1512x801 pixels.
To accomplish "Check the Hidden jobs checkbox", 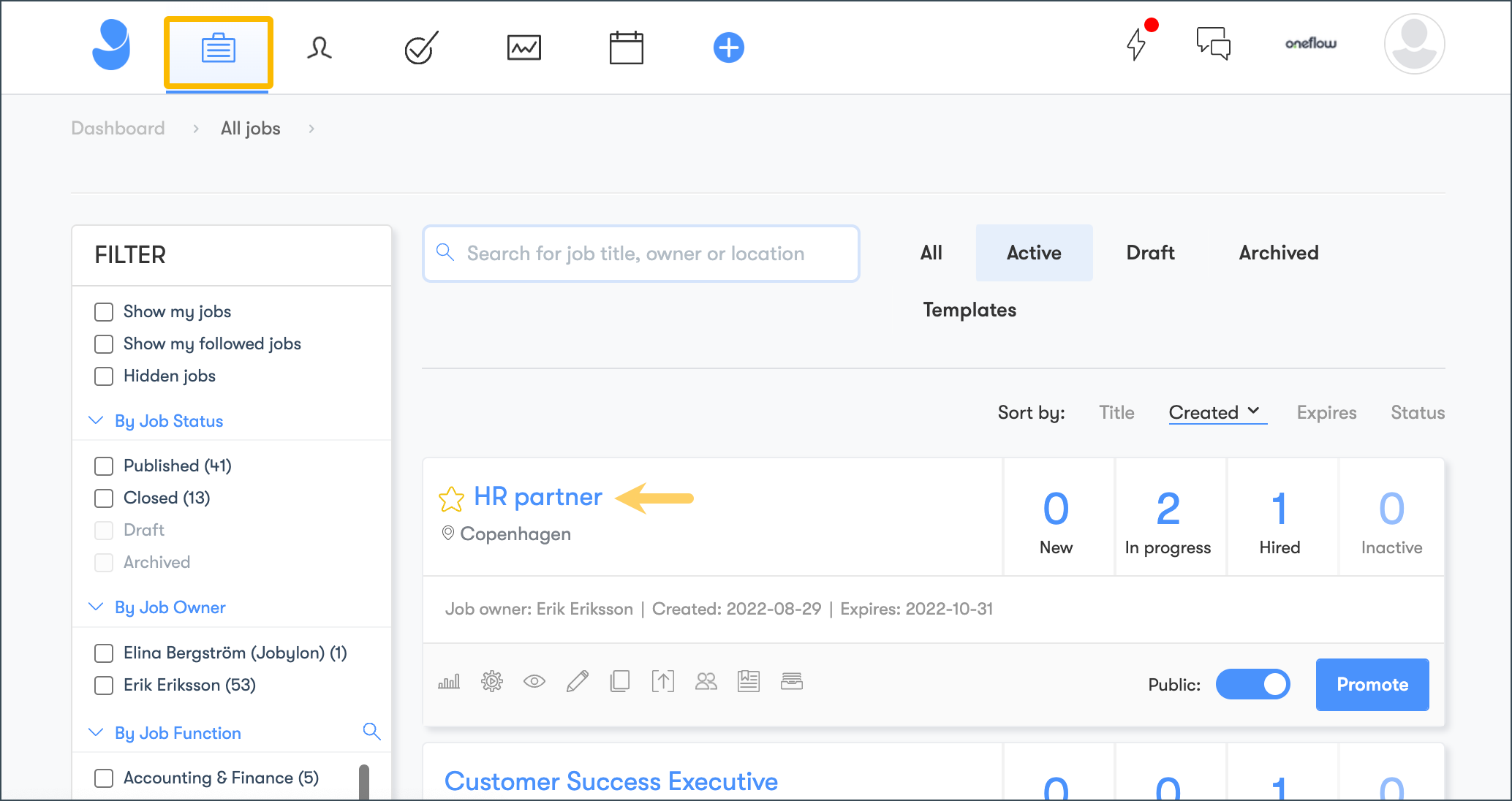I will tap(104, 376).
